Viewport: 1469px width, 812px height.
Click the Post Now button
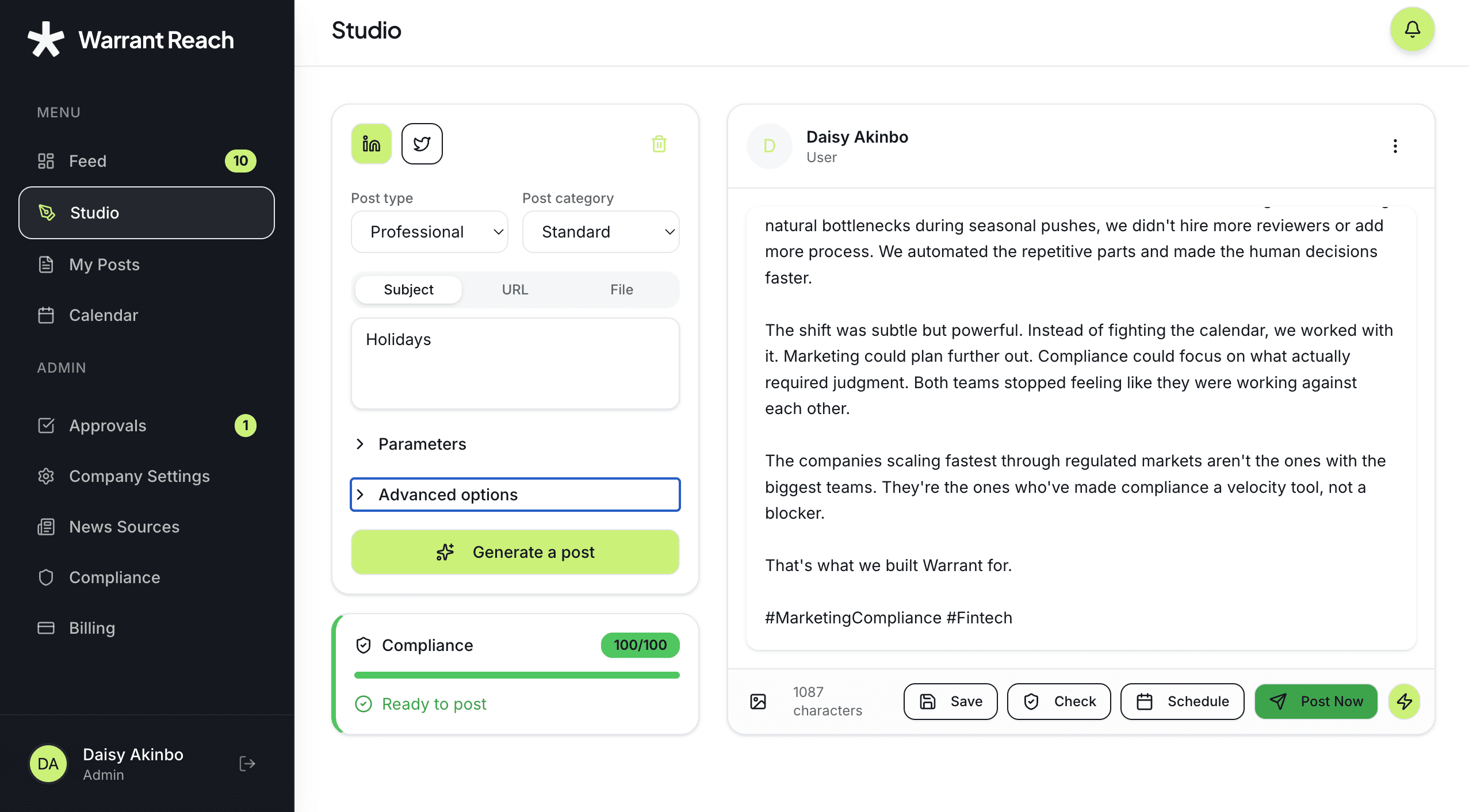(x=1316, y=701)
